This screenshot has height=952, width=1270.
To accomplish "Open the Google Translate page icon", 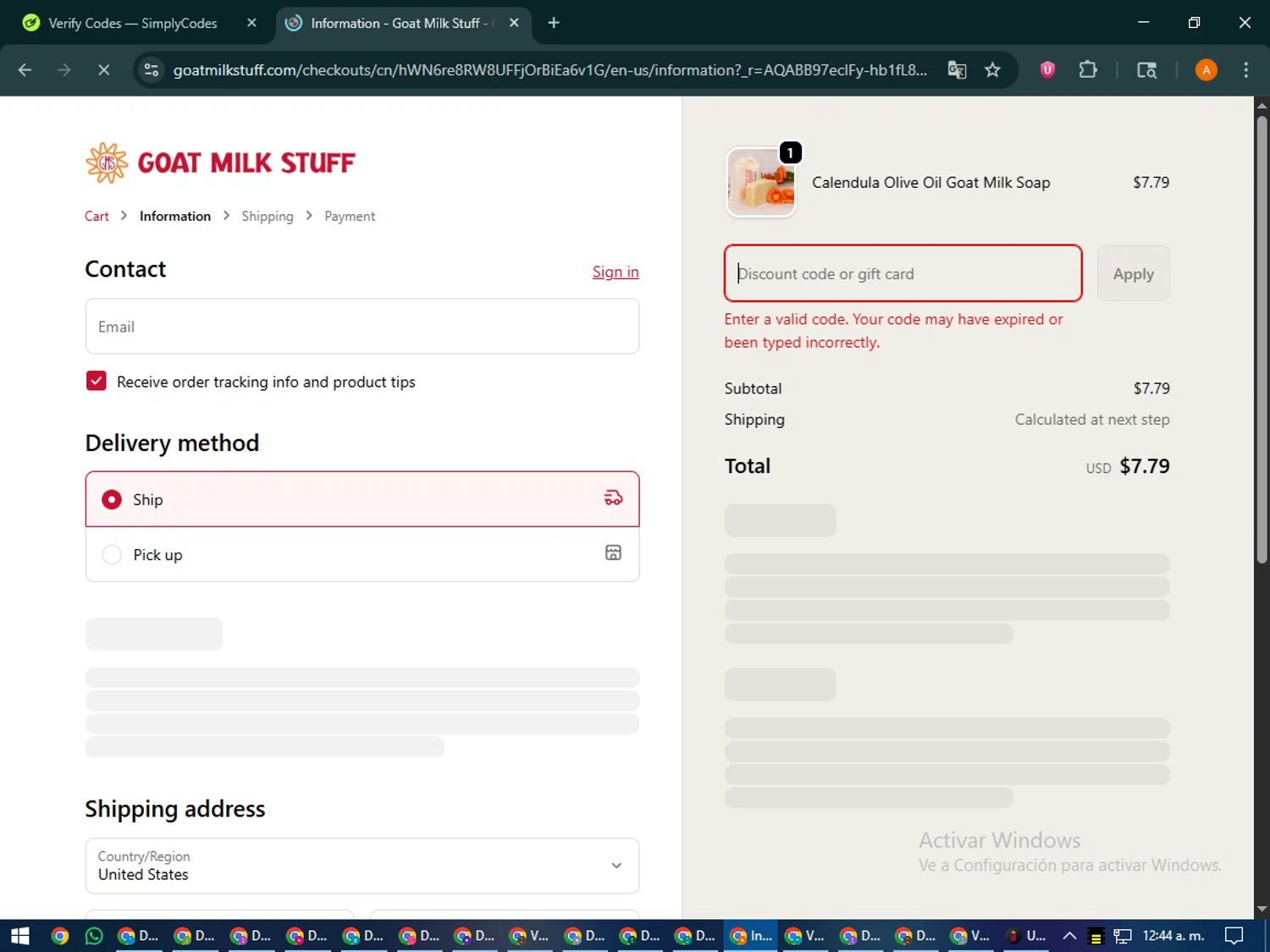I will (x=957, y=70).
